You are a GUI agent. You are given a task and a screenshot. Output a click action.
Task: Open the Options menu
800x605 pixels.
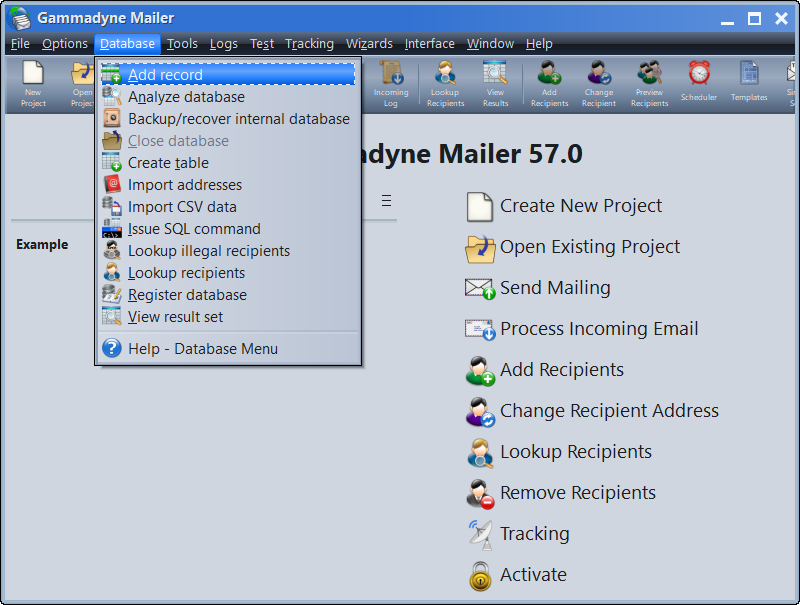point(65,44)
